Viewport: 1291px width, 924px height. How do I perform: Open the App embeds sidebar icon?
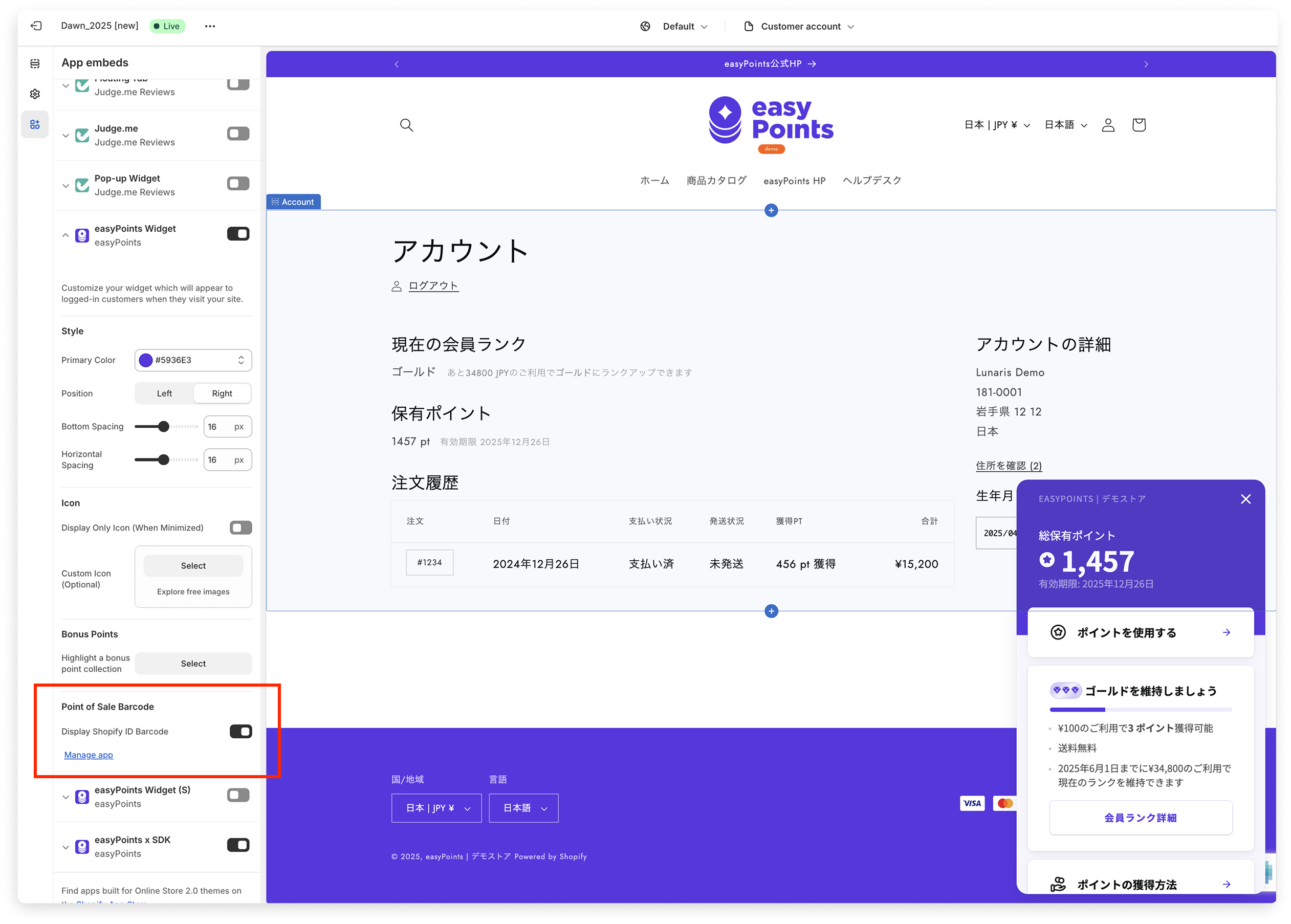tap(35, 124)
